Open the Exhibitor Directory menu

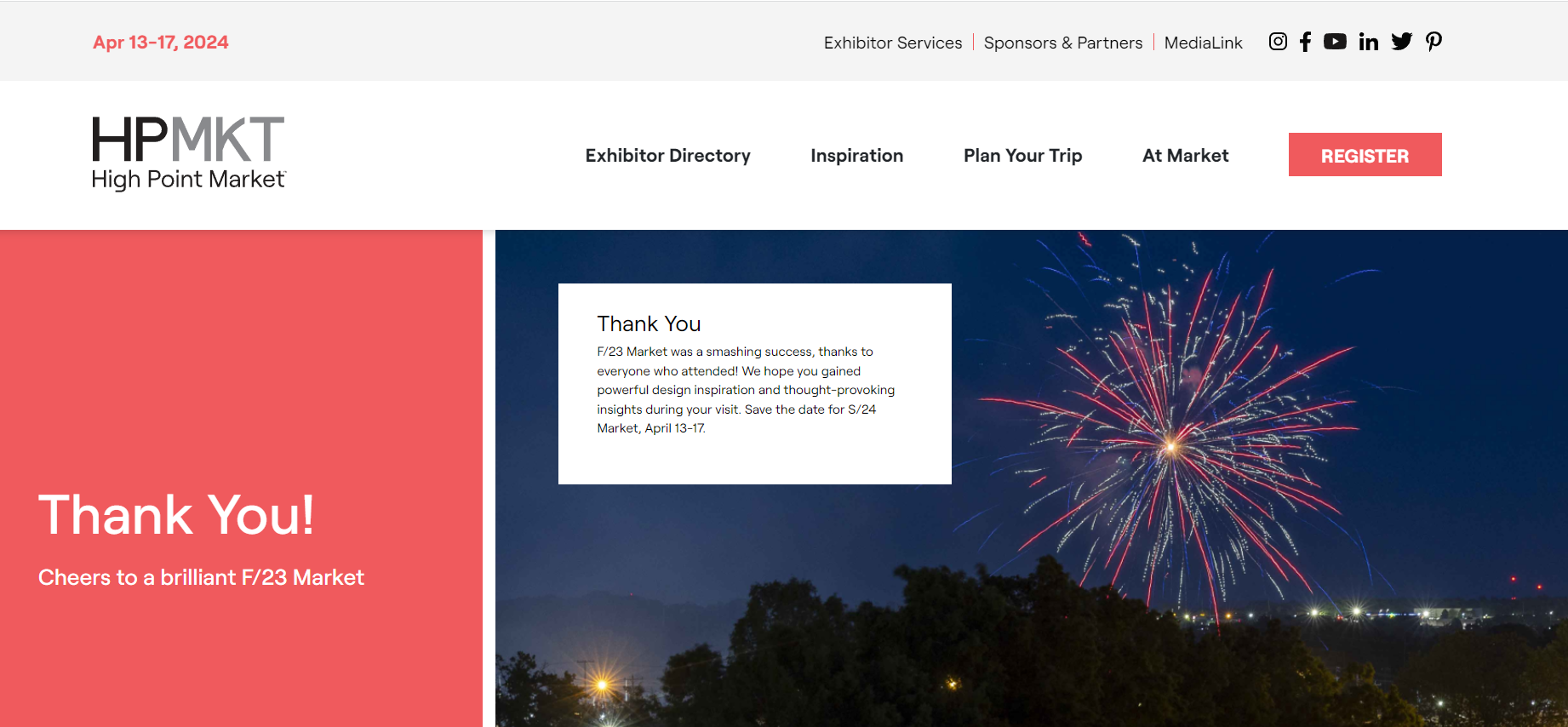coord(667,156)
